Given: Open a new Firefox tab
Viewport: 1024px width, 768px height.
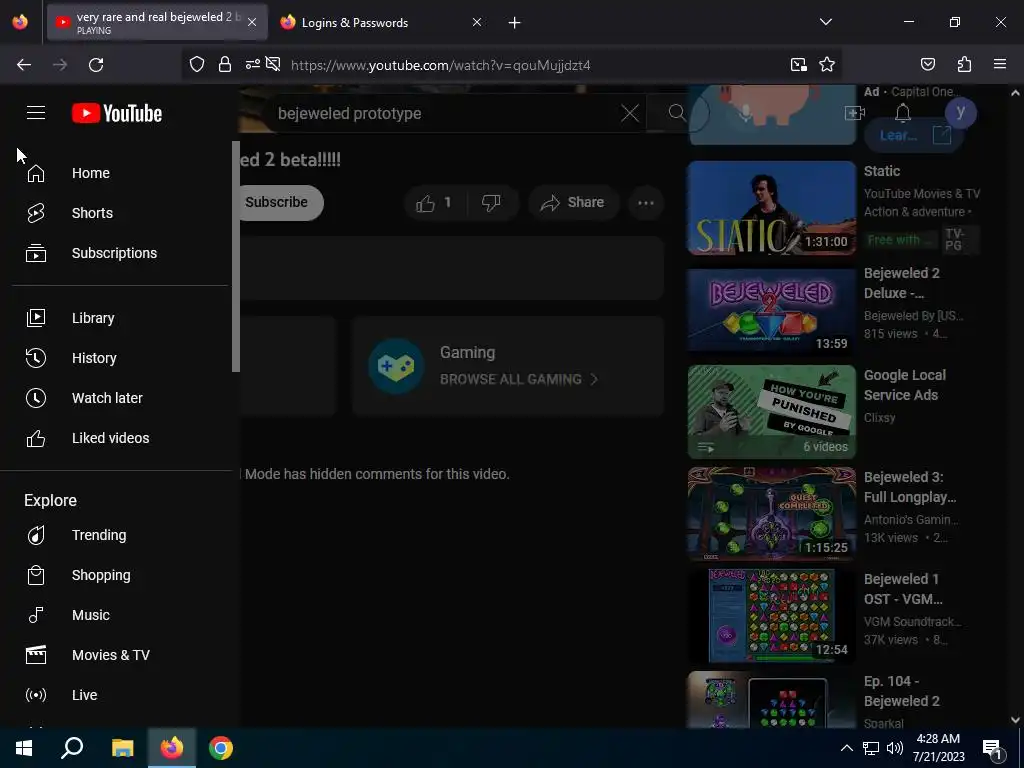Looking at the screenshot, I should coord(515,23).
